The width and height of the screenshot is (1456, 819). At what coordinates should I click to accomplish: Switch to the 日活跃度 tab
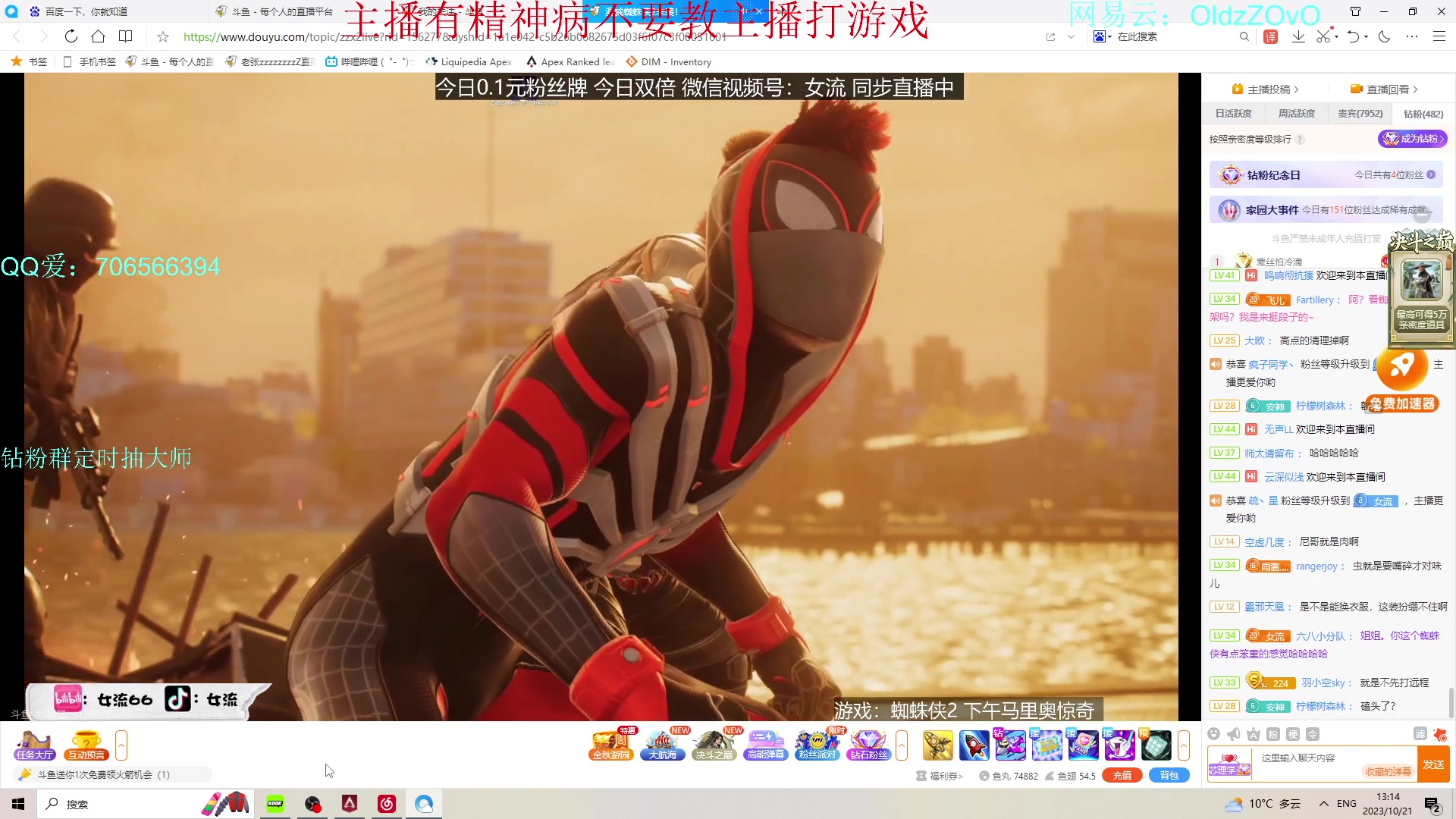click(1234, 114)
